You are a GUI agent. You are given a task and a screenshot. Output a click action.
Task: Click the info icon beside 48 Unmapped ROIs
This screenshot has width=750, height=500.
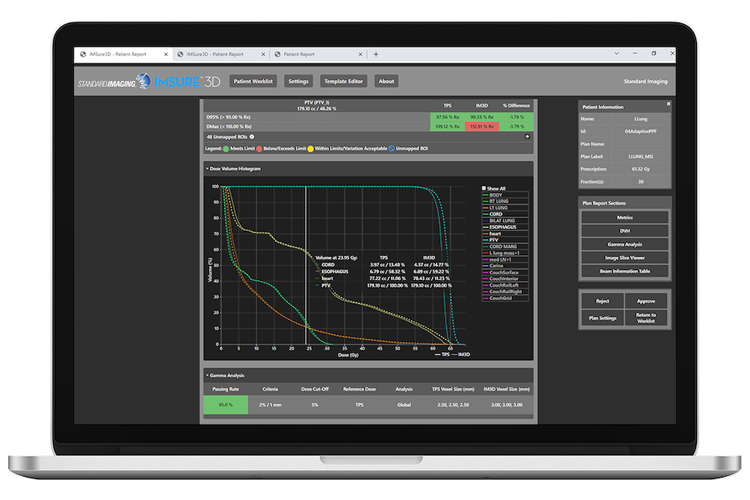point(252,137)
